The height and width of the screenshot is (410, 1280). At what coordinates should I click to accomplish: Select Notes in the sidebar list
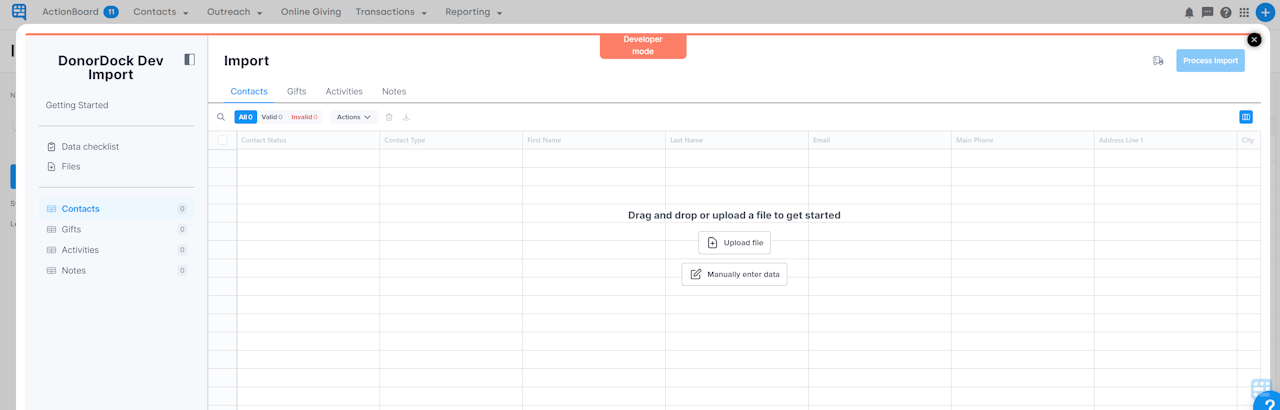(116, 271)
